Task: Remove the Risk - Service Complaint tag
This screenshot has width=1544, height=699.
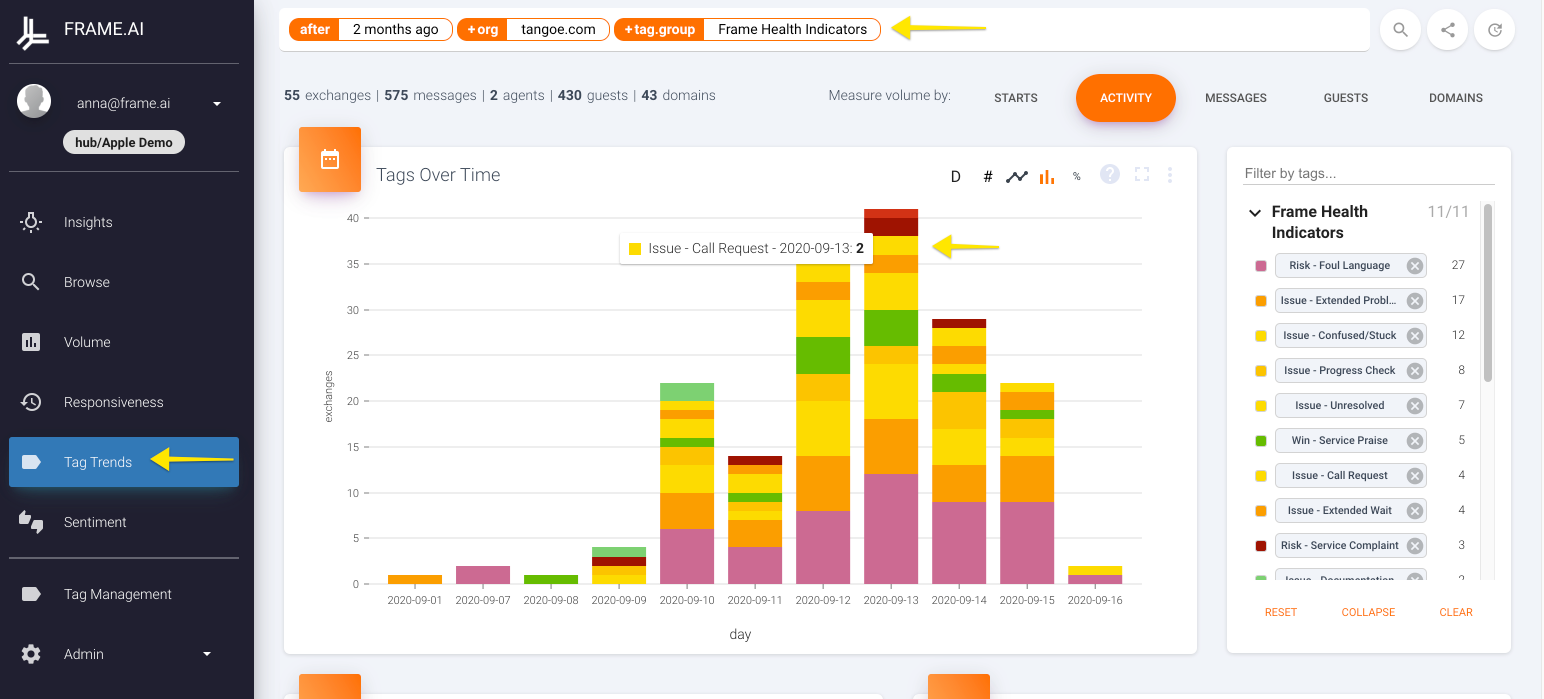Action: pyautogui.click(x=1414, y=546)
